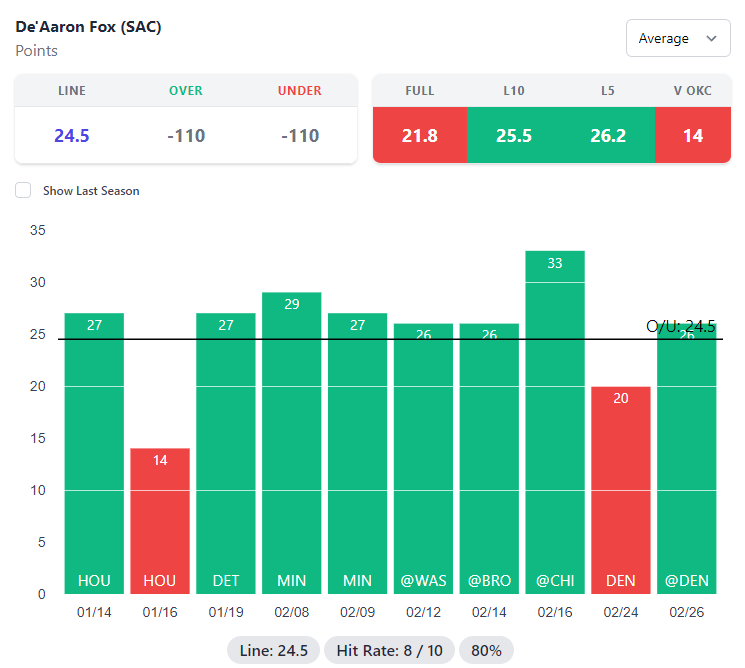Click the MIN 02/08 bar showing 29
Image resolution: width=745 pixels, height=668 pixels.
point(292,443)
